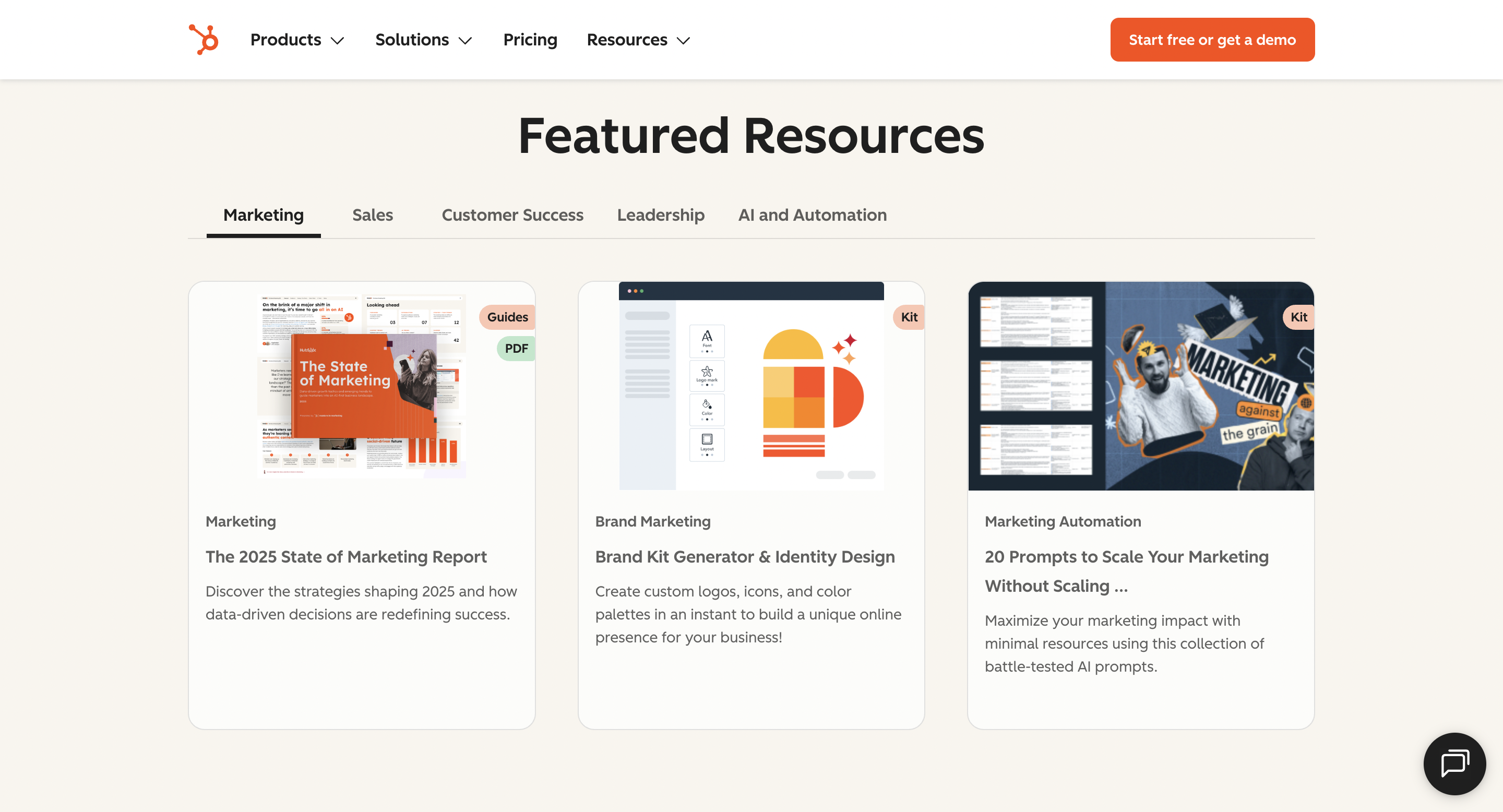
Task: Click description starting 'Discover the strategies shaping 2025'
Action: pos(361,603)
